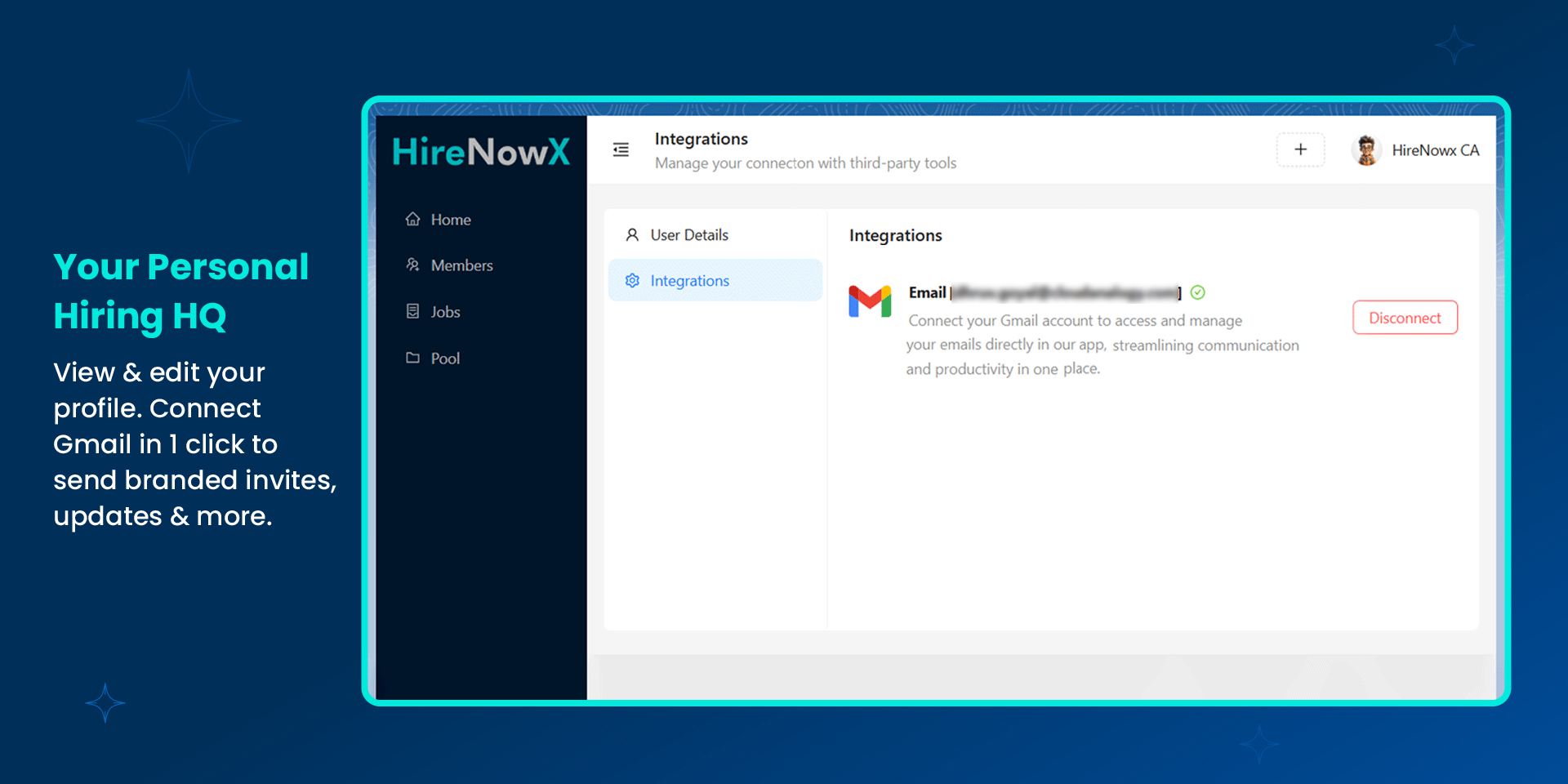
Task: Click the HireNowx CA account name
Action: tap(1436, 150)
